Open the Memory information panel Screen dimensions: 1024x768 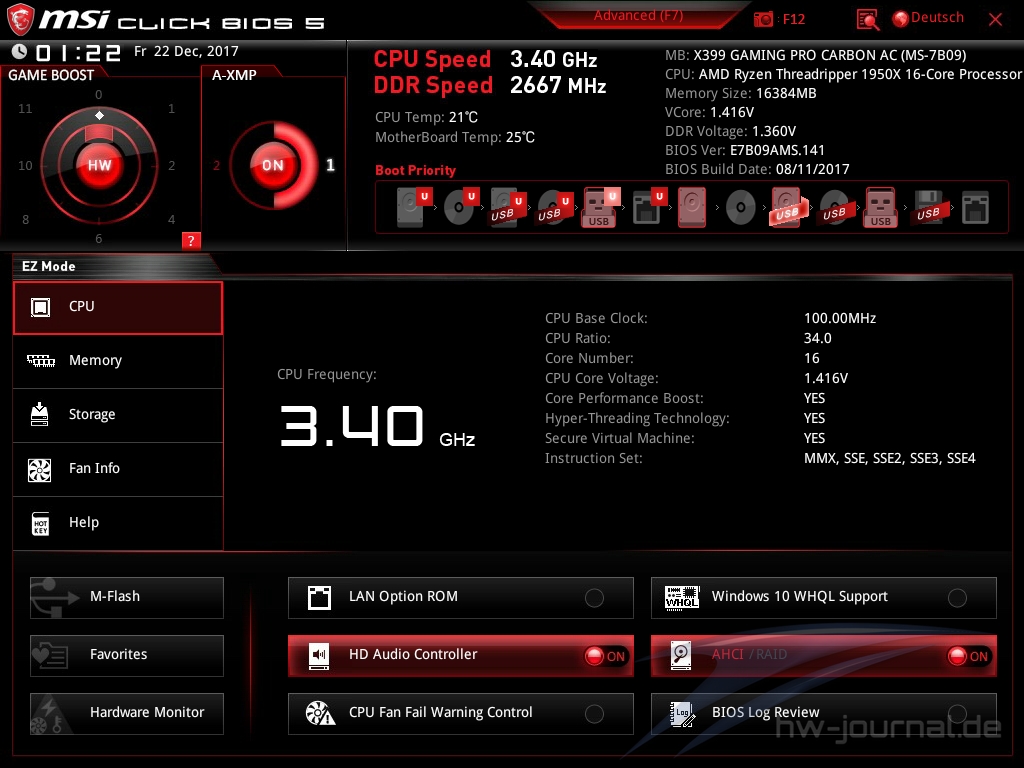117,360
